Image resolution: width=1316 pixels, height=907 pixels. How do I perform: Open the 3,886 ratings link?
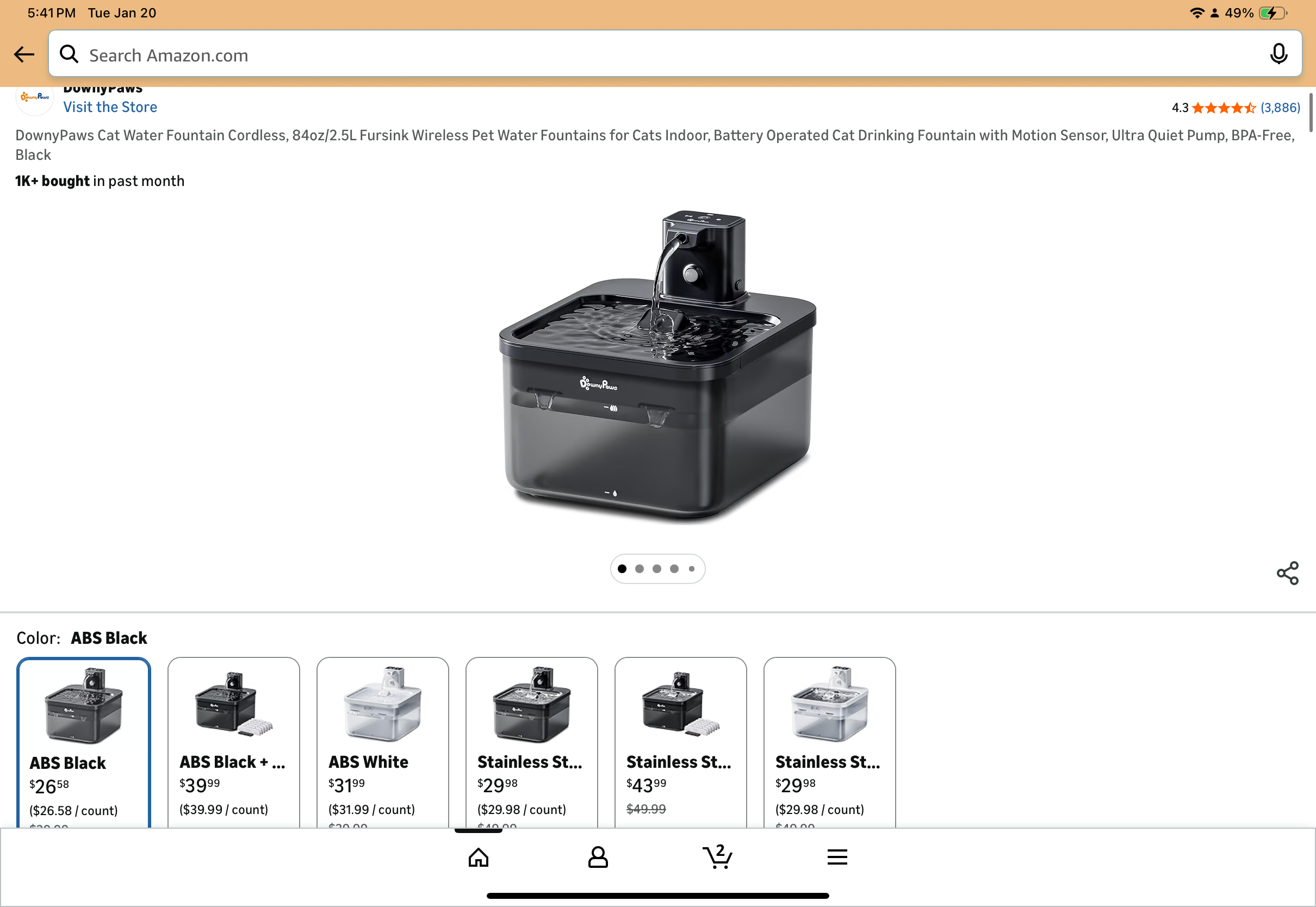(x=1280, y=108)
